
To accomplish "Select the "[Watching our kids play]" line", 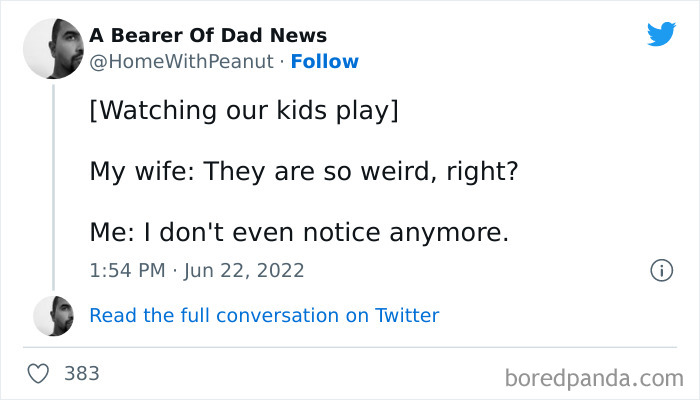I will (x=244, y=110).
